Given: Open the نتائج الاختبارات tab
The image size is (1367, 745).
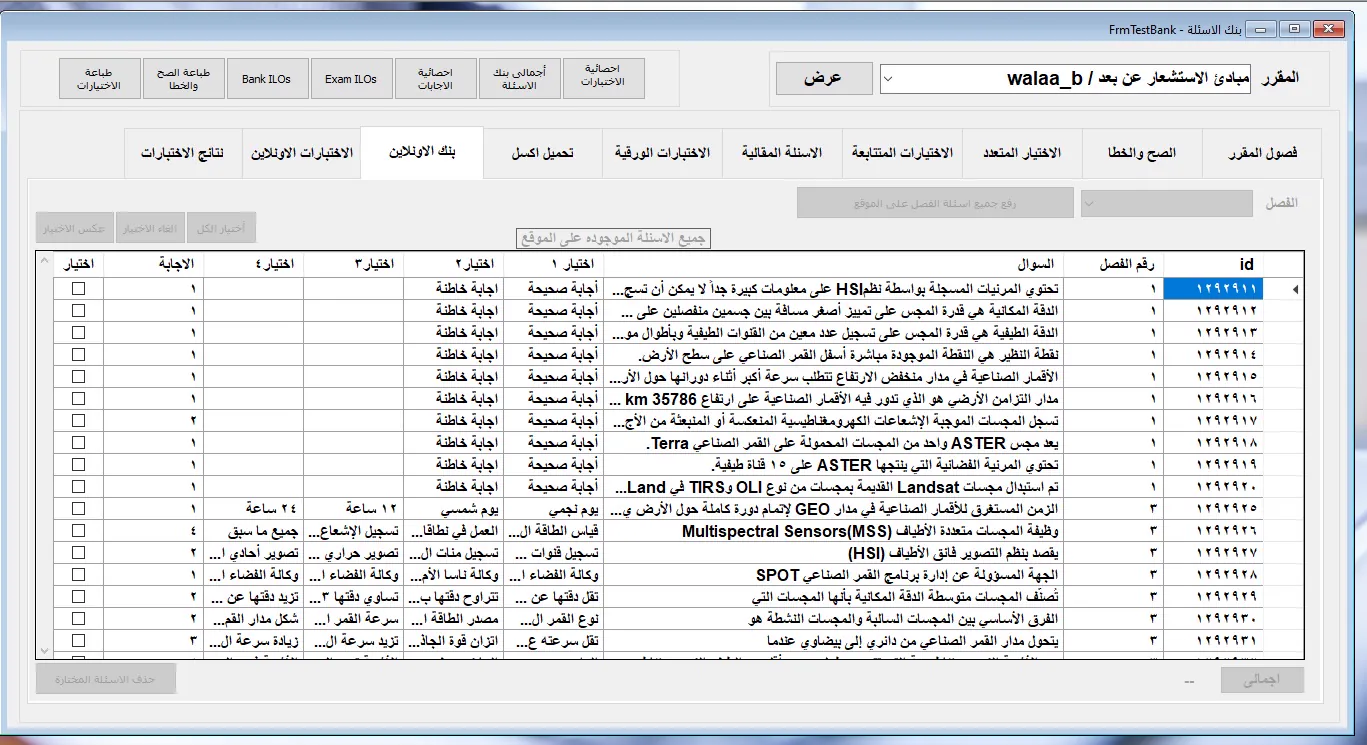Looking at the screenshot, I should coord(182,154).
